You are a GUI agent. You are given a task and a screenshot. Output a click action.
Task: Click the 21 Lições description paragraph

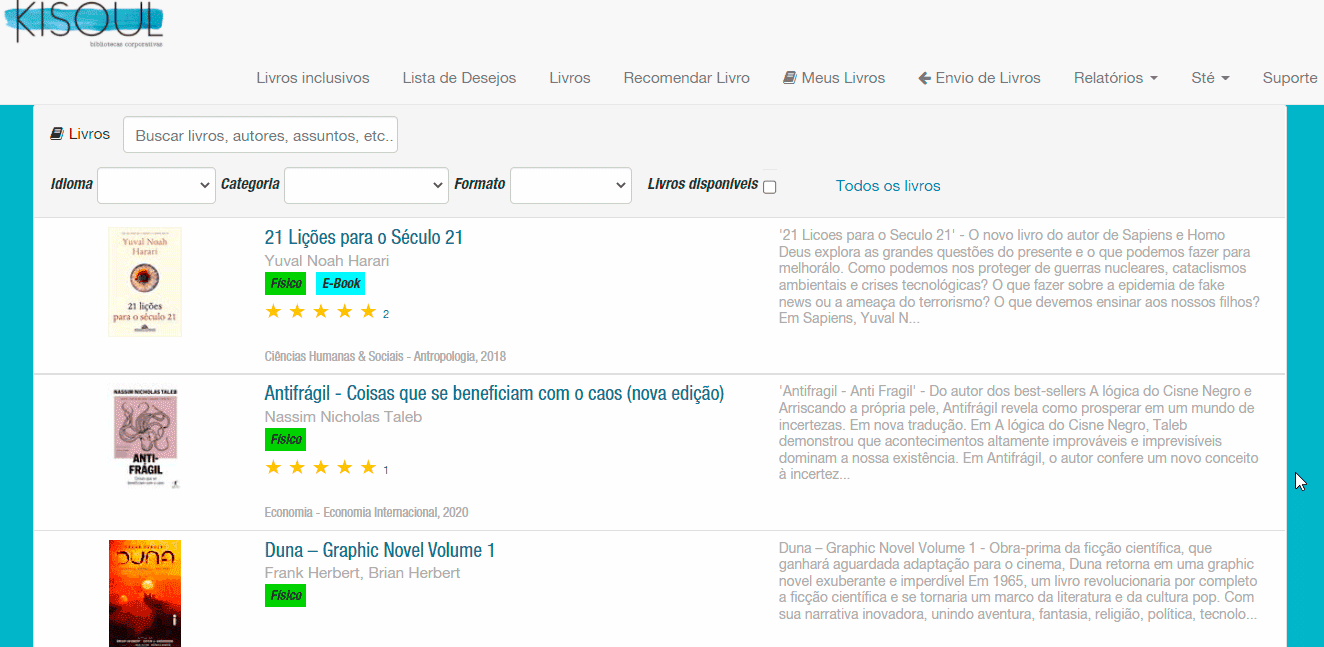(1020, 277)
